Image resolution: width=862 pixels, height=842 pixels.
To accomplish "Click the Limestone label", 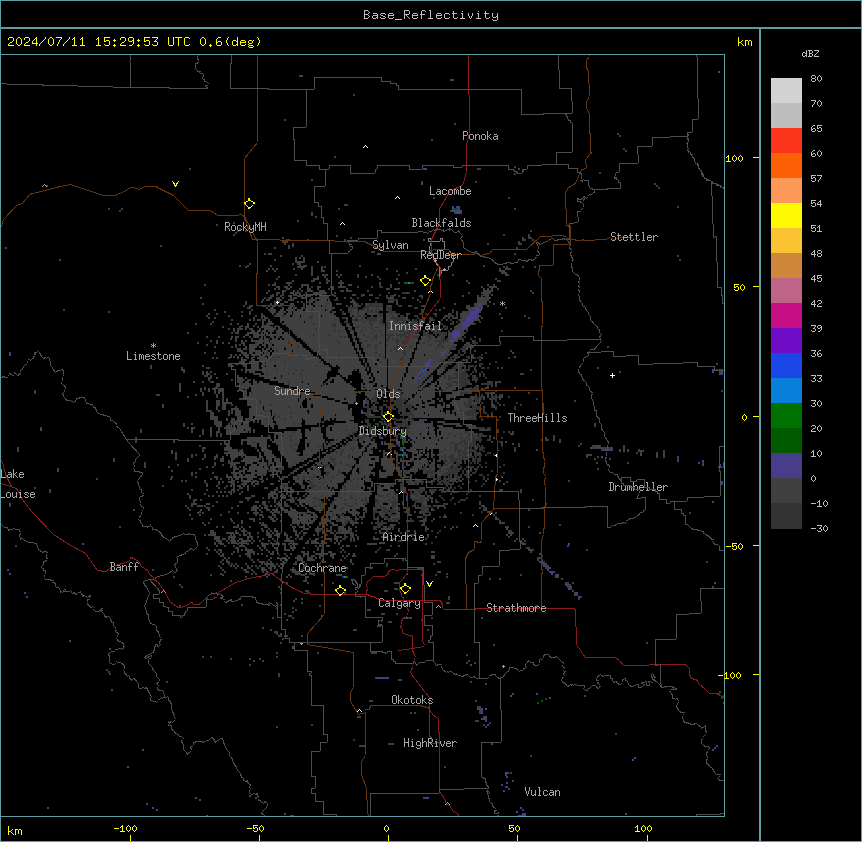I will (x=153, y=356).
